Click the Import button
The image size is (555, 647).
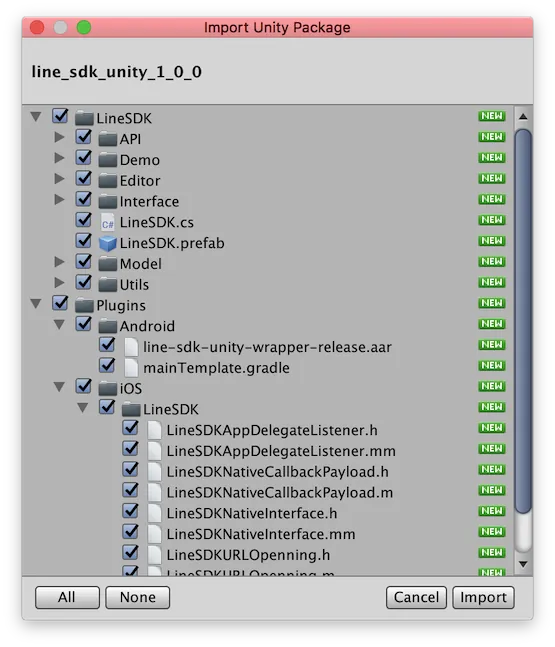click(483, 597)
